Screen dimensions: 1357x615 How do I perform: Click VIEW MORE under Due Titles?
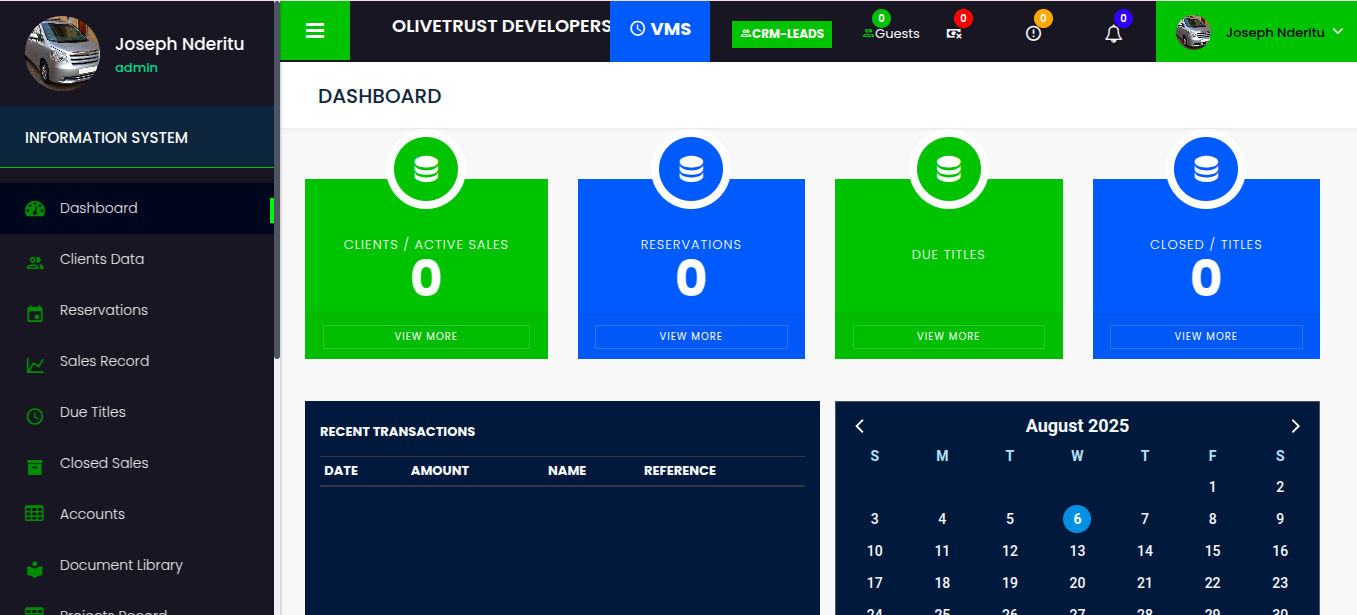[x=948, y=336]
